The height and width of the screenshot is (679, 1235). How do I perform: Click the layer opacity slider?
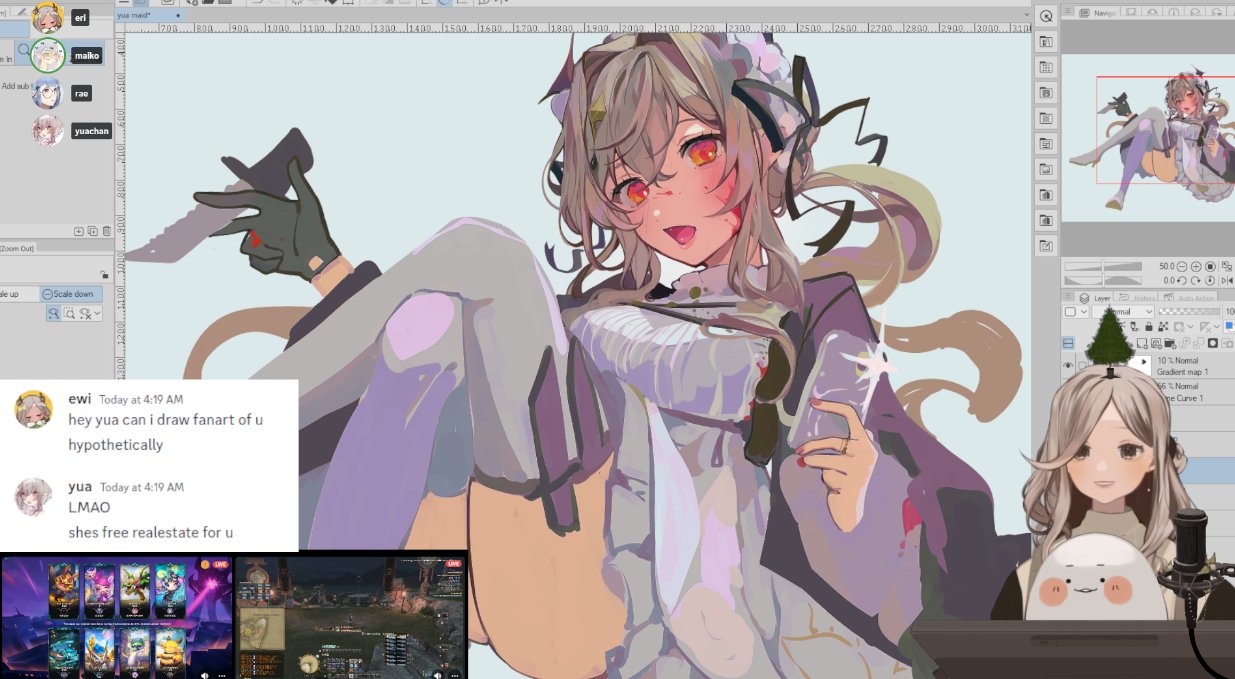(1189, 312)
